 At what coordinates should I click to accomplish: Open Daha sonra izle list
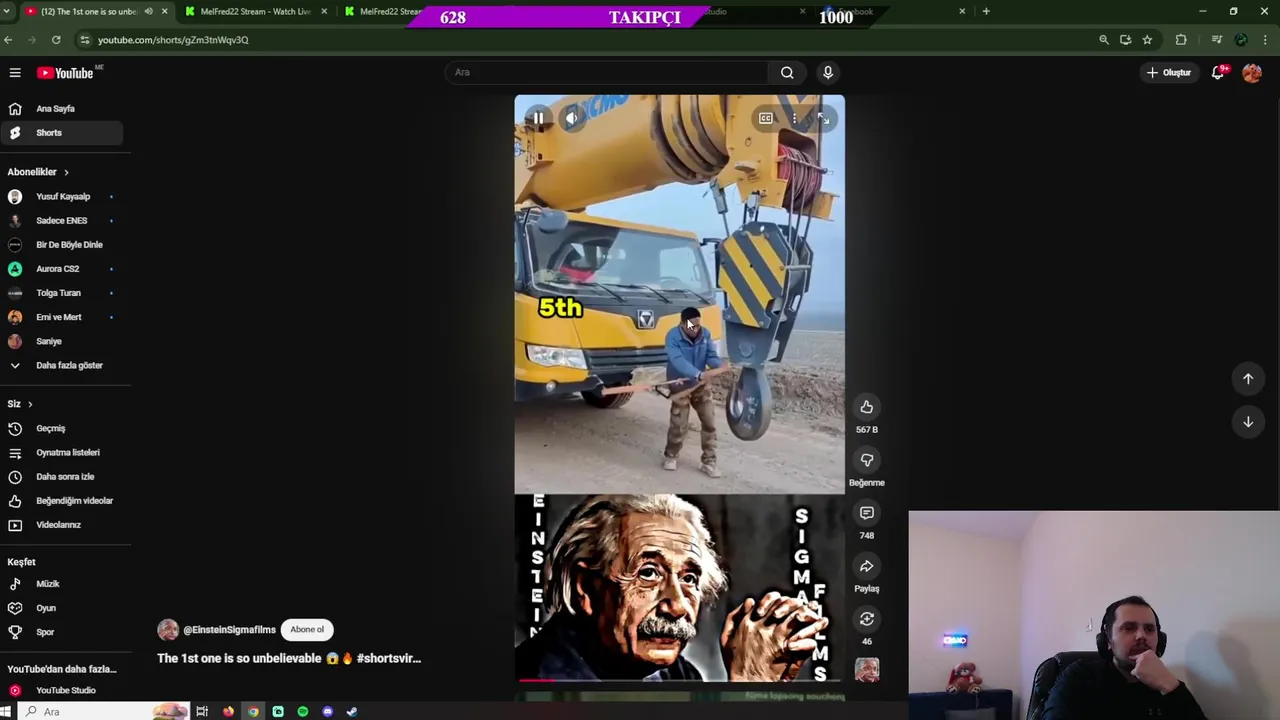click(x=62, y=476)
